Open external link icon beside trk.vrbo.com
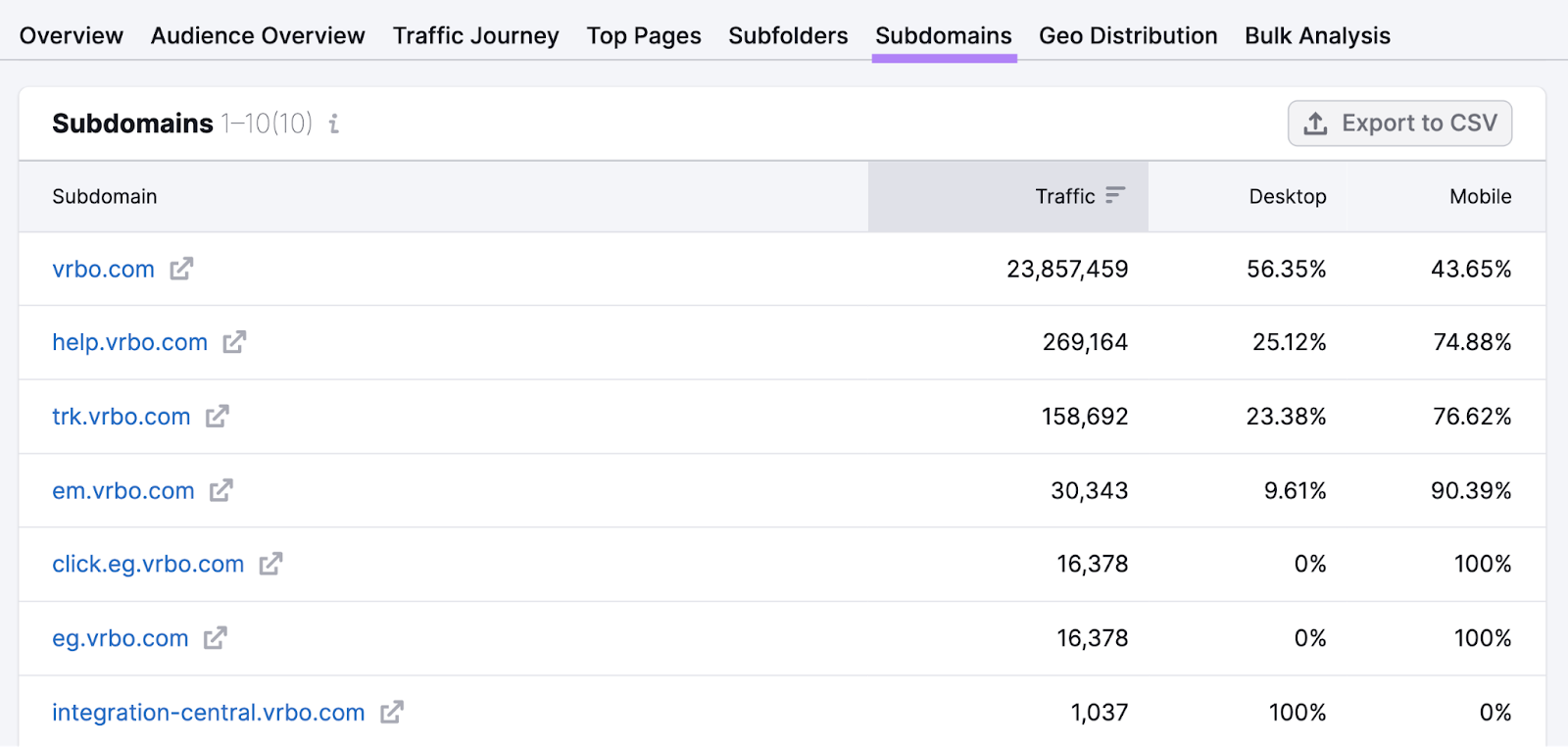The width and height of the screenshot is (1568, 747). [x=218, y=417]
